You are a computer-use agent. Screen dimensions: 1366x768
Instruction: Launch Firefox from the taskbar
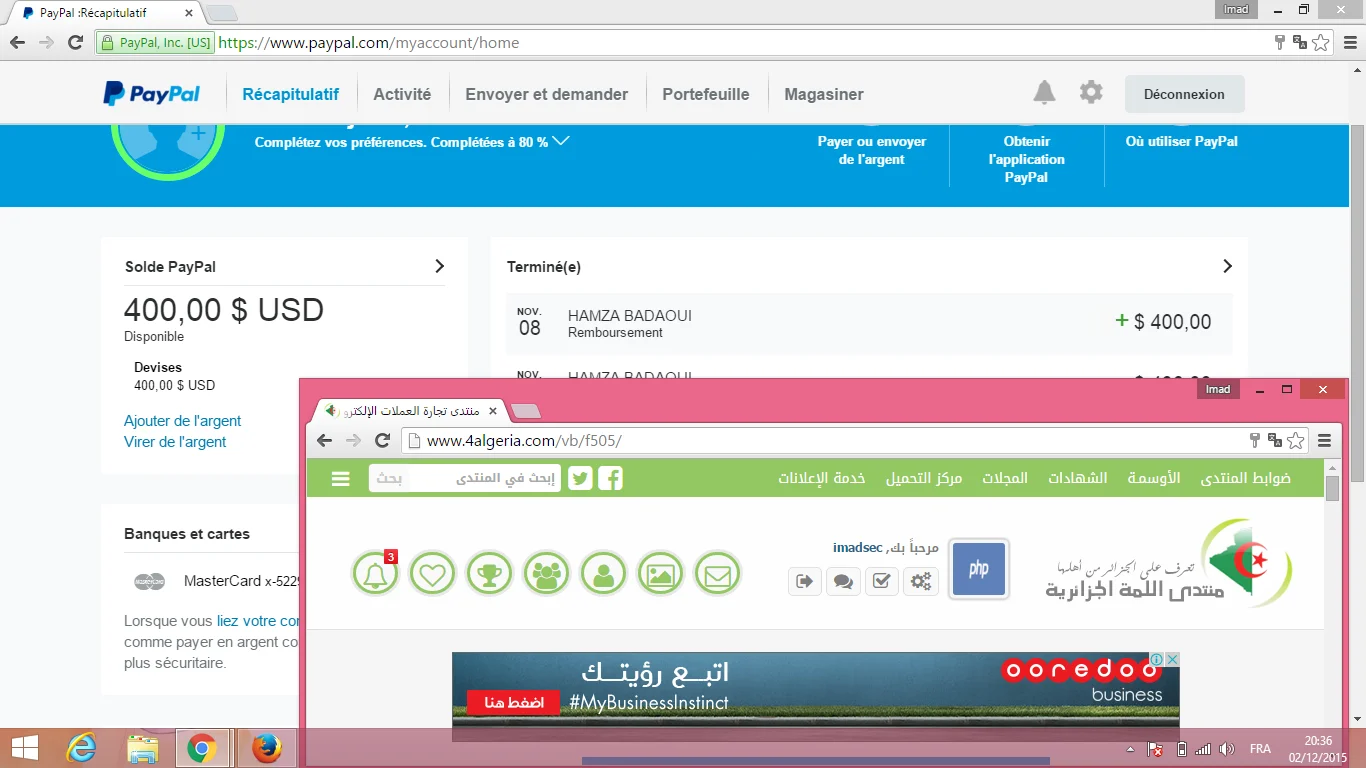click(266, 748)
